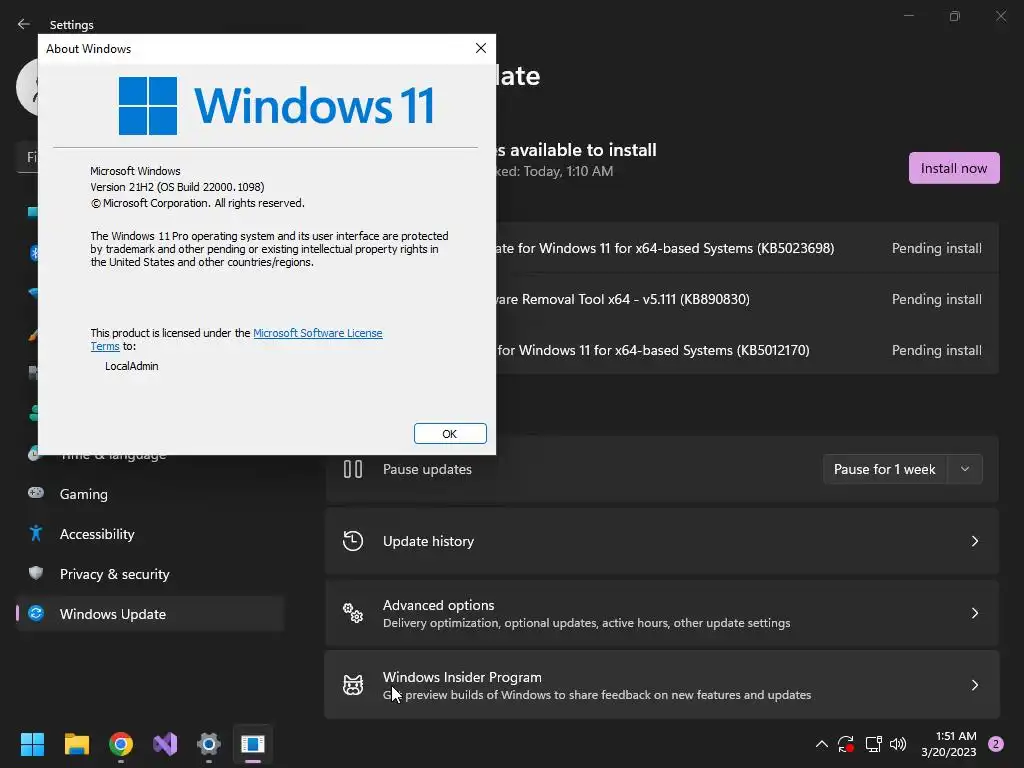Select Windows Update in sidebar
The height and width of the screenshot is (768, 1024).
click(150, 614)
